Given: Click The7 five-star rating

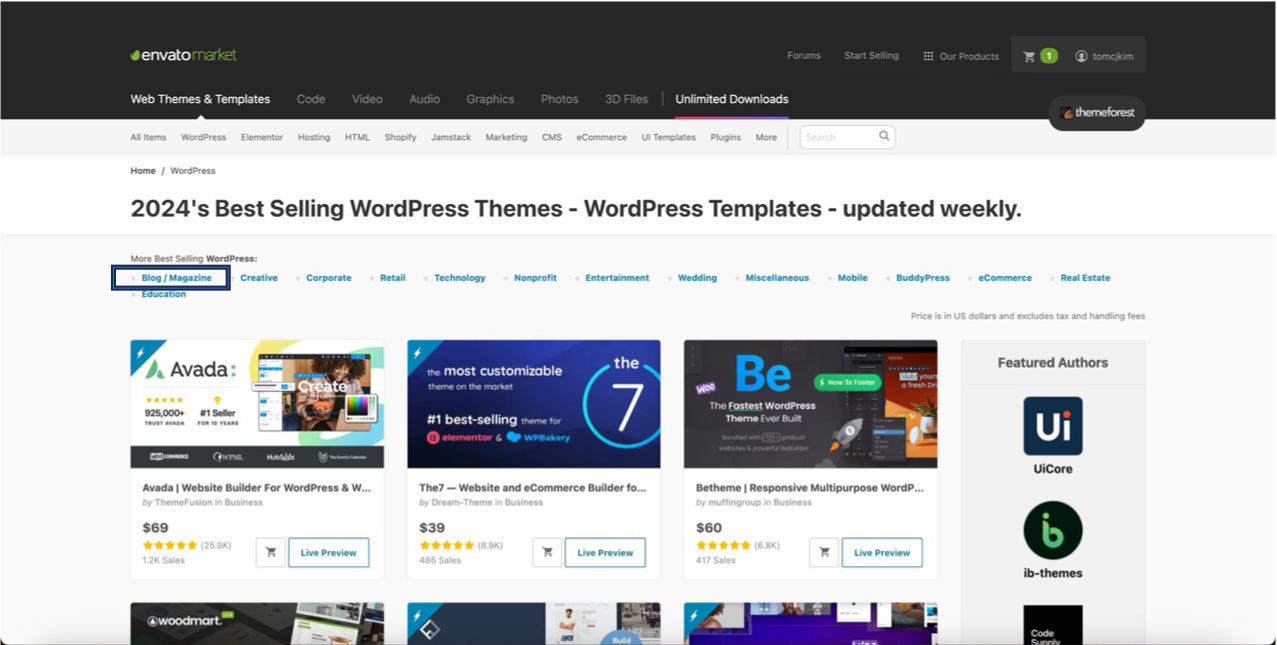Looking at the screenshot, I should 447,546.
